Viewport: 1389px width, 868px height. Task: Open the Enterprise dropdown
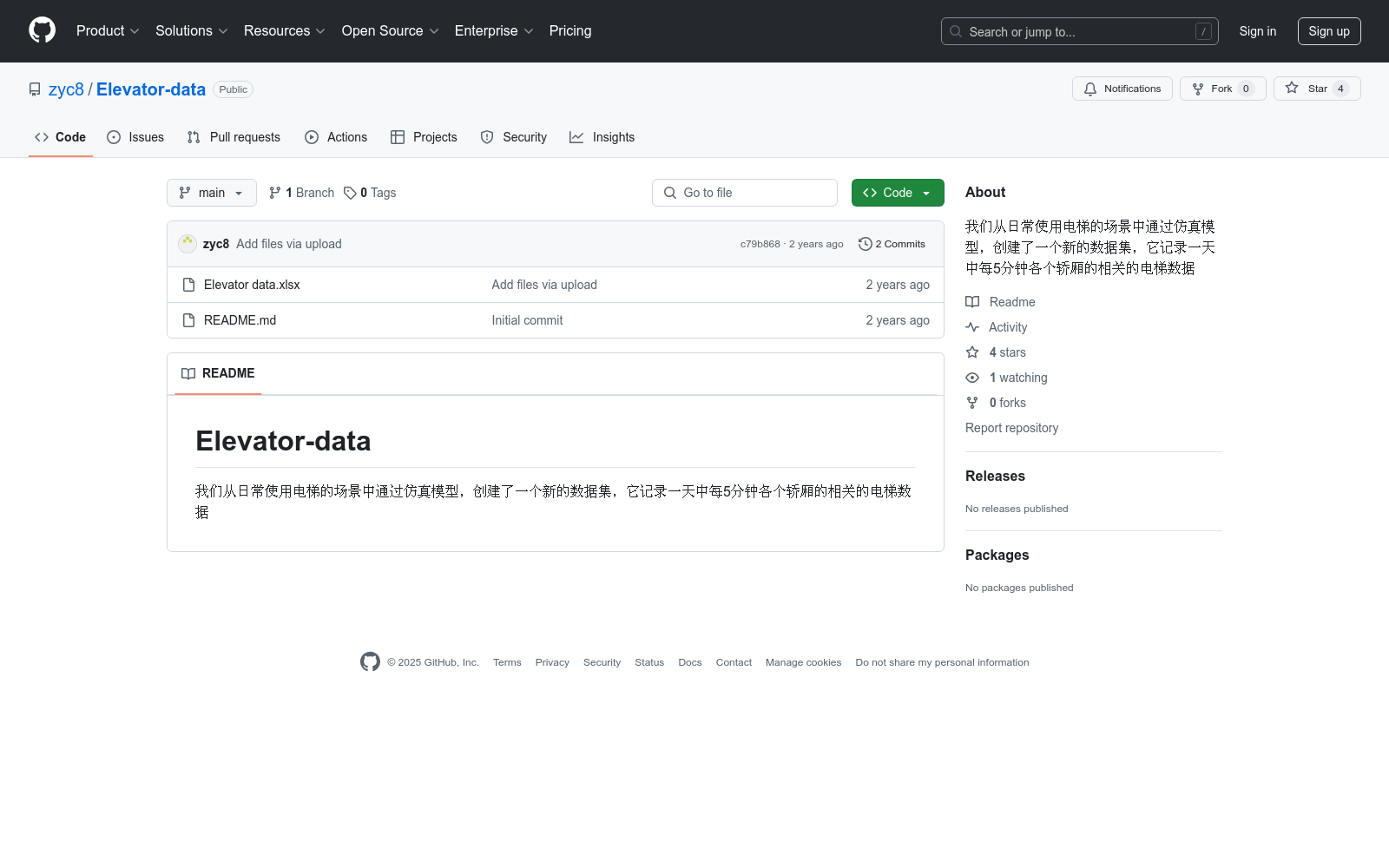(x=494, y=30)
